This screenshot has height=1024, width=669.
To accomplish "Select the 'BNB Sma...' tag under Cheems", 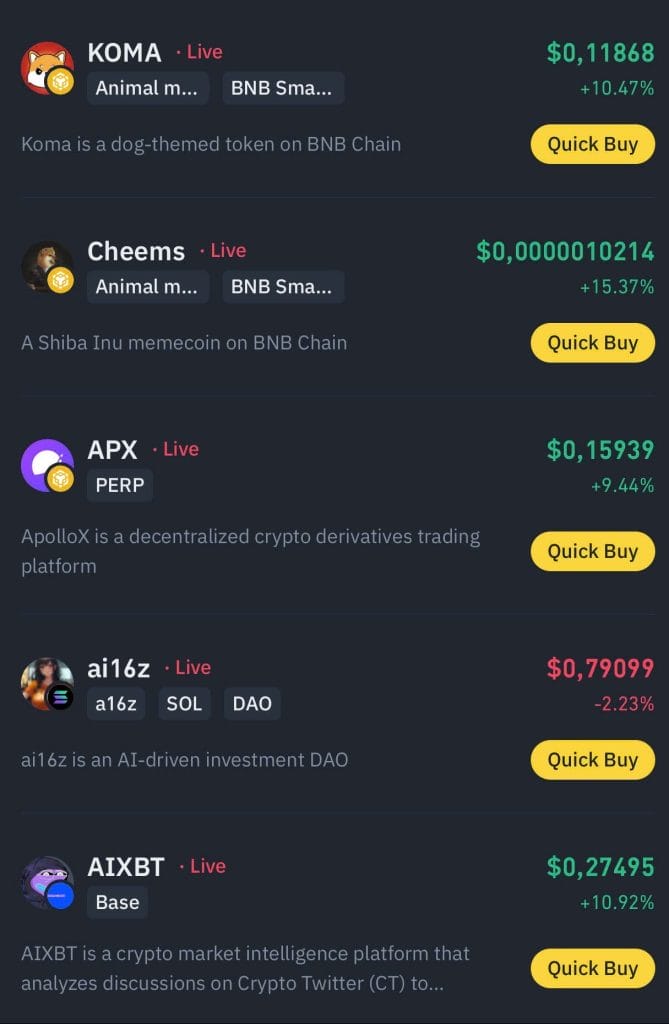I will pos(283,287).
